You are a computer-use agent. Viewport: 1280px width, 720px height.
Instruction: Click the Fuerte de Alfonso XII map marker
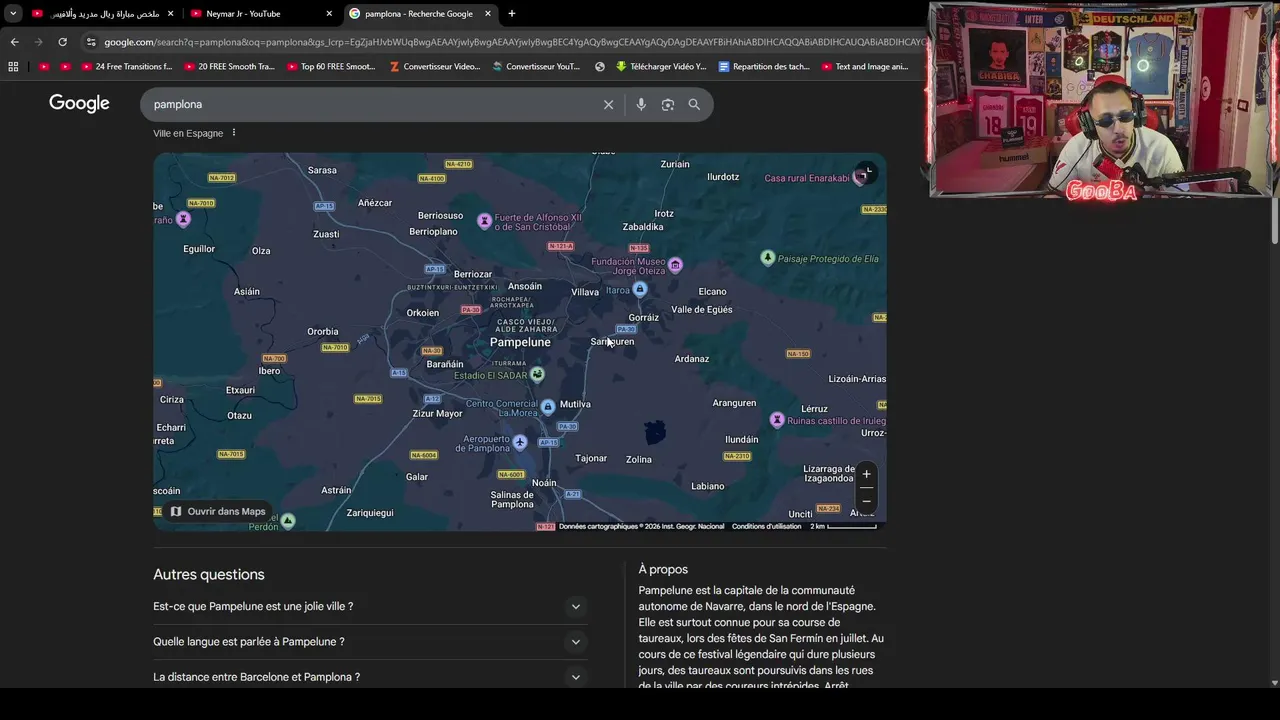(484, 221)
